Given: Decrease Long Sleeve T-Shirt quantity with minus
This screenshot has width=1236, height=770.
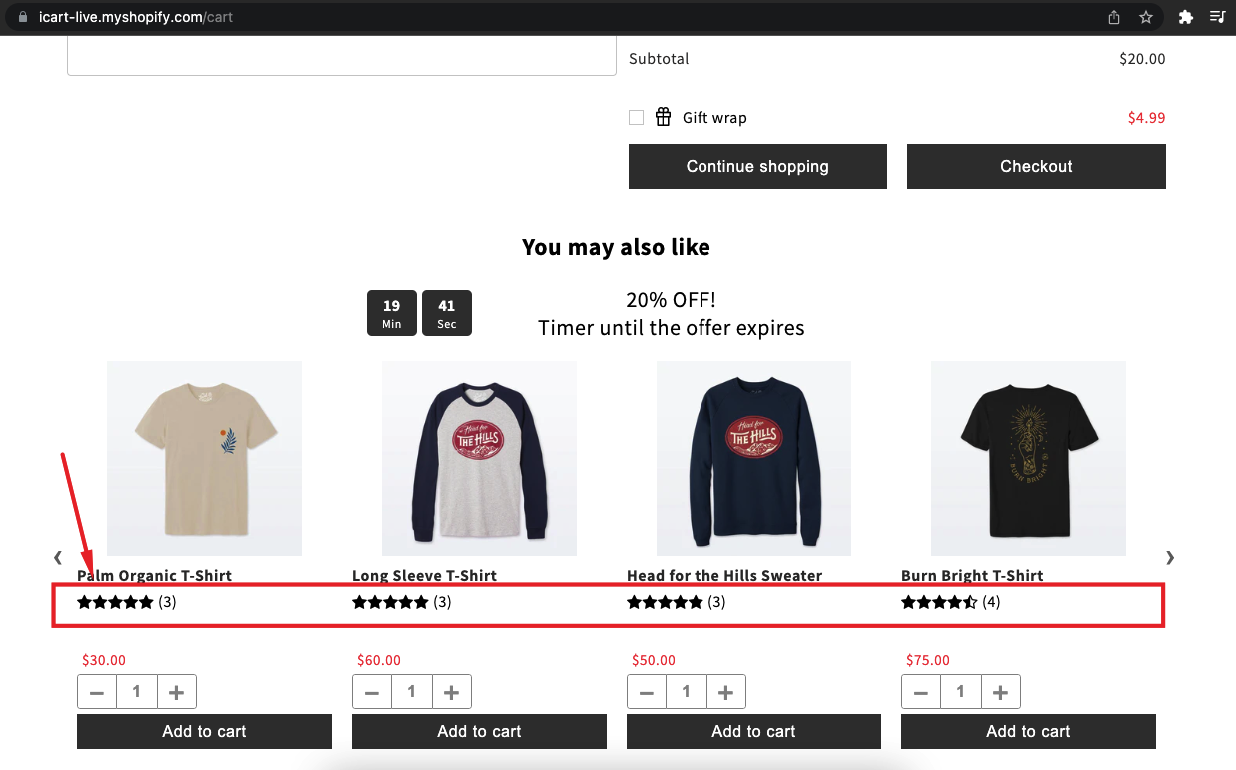Looking at the screenshot, I should (372, 692).
